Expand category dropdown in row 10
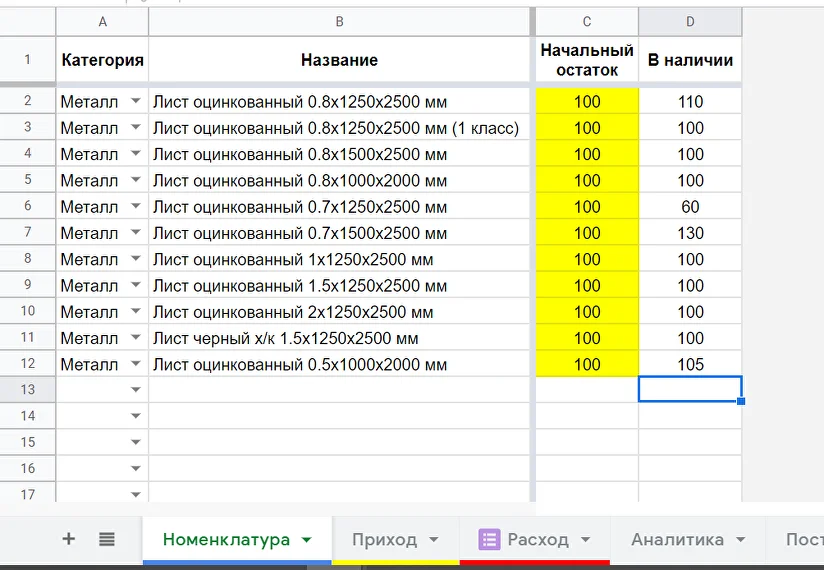The width and height of the screenshot is (824, 570). point(136,311)
